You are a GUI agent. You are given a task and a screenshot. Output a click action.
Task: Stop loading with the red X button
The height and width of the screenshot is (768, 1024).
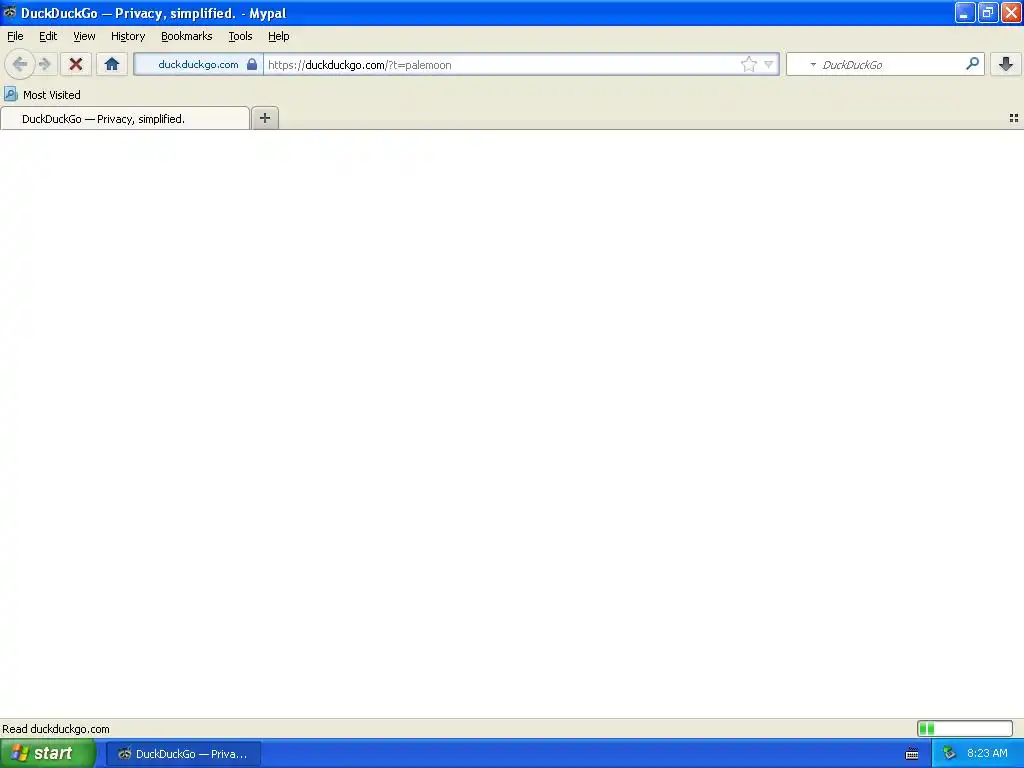point(76,64)
